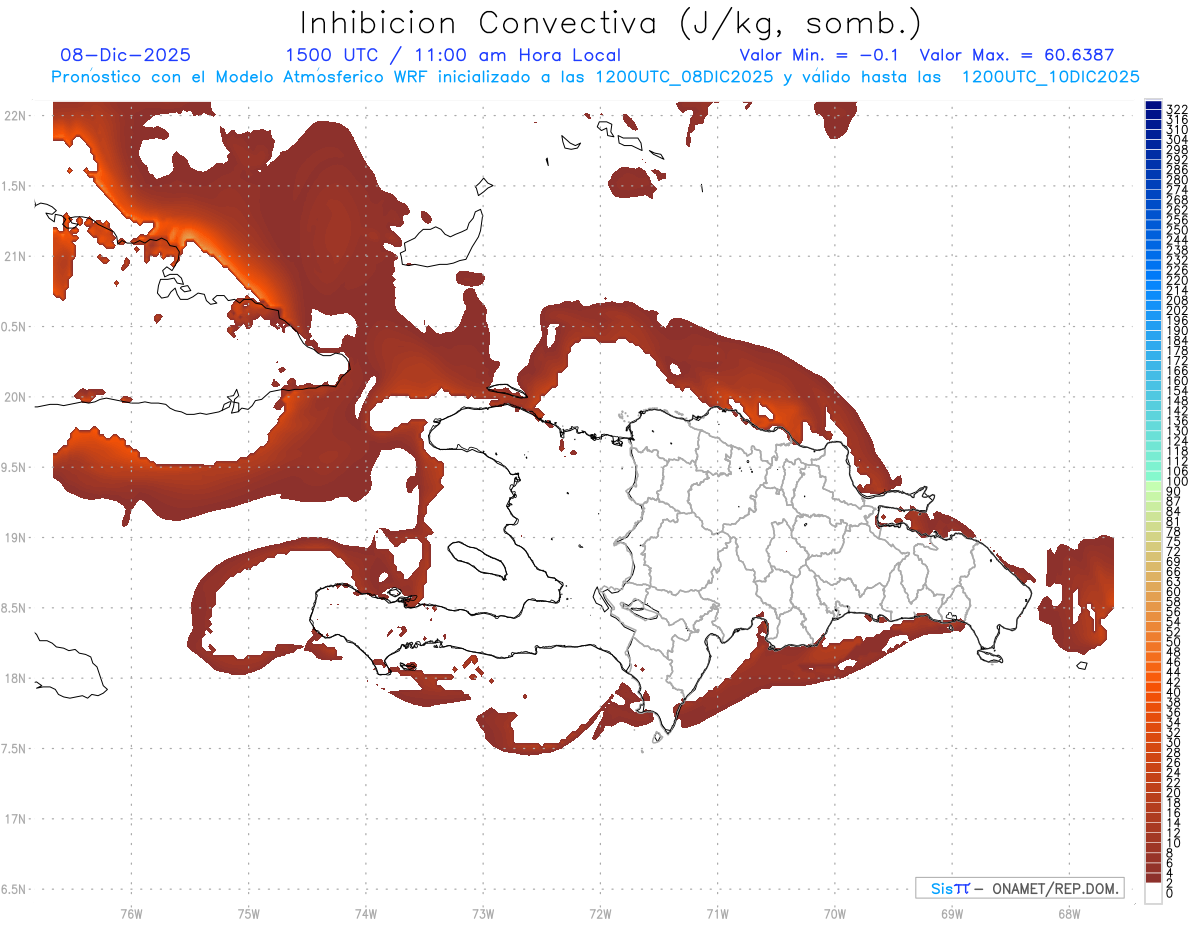Click the '9.5N' latitude label
Viewport: 1200px width, 927px height.
[15, 467]
